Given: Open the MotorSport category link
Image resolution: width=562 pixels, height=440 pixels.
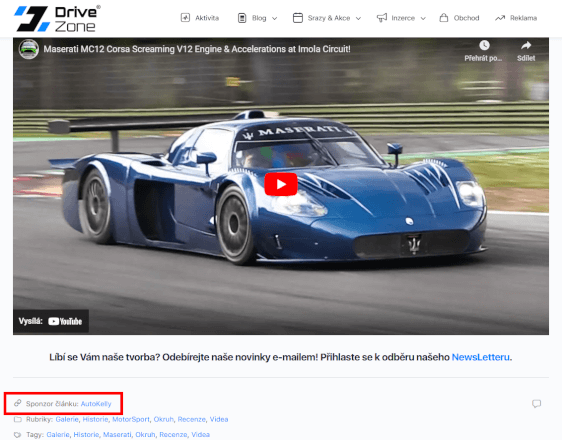Looking at the screenshot, I should (131, 419).
